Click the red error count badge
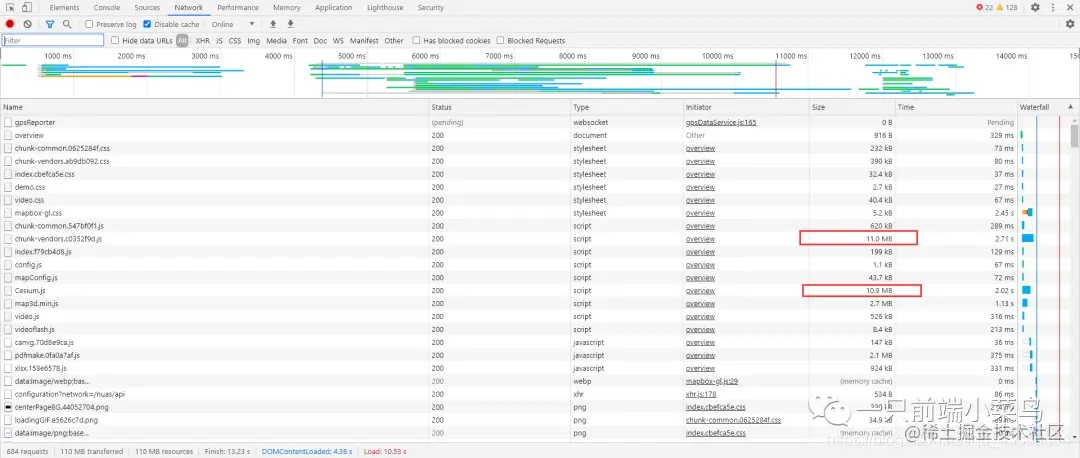 (984, 8)
